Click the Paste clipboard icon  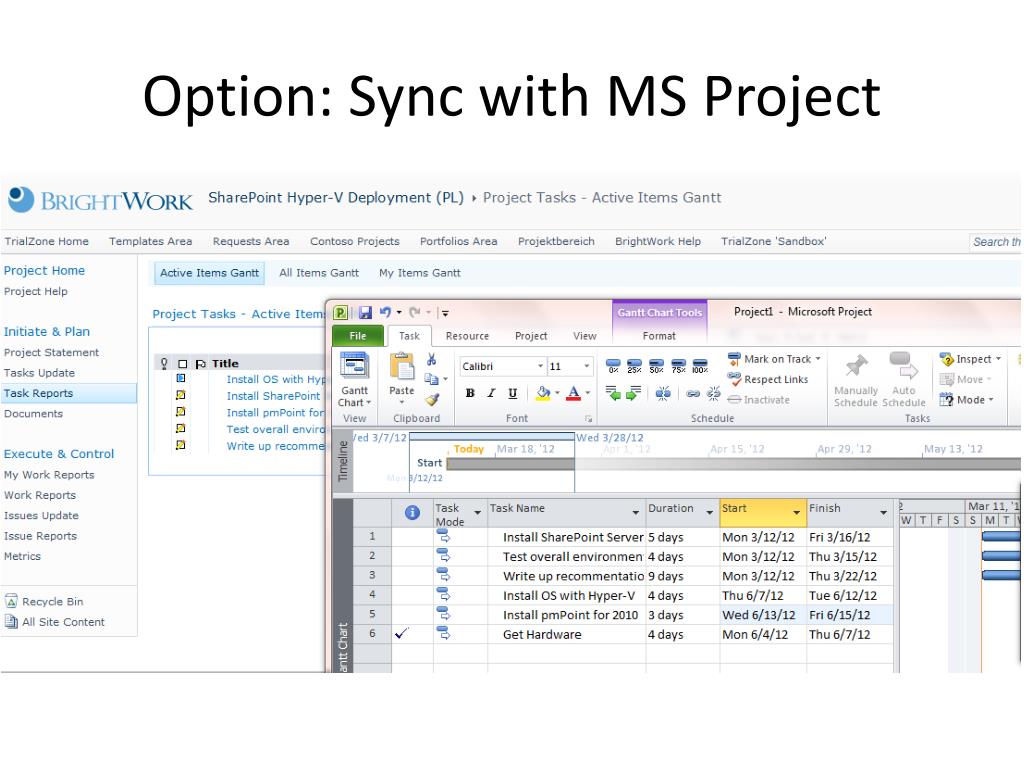point(402,367)
